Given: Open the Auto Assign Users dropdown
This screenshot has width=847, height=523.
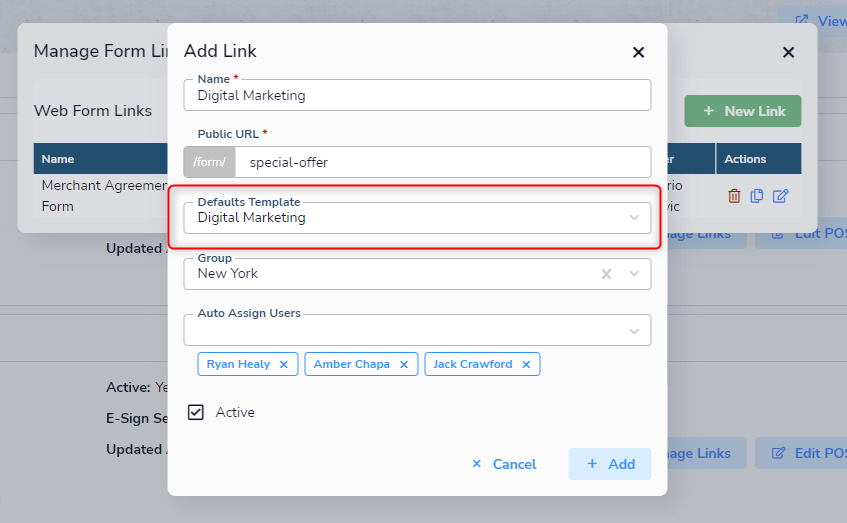Looking at the screenshot, I should pyautogui.click(x=417, y=330).
